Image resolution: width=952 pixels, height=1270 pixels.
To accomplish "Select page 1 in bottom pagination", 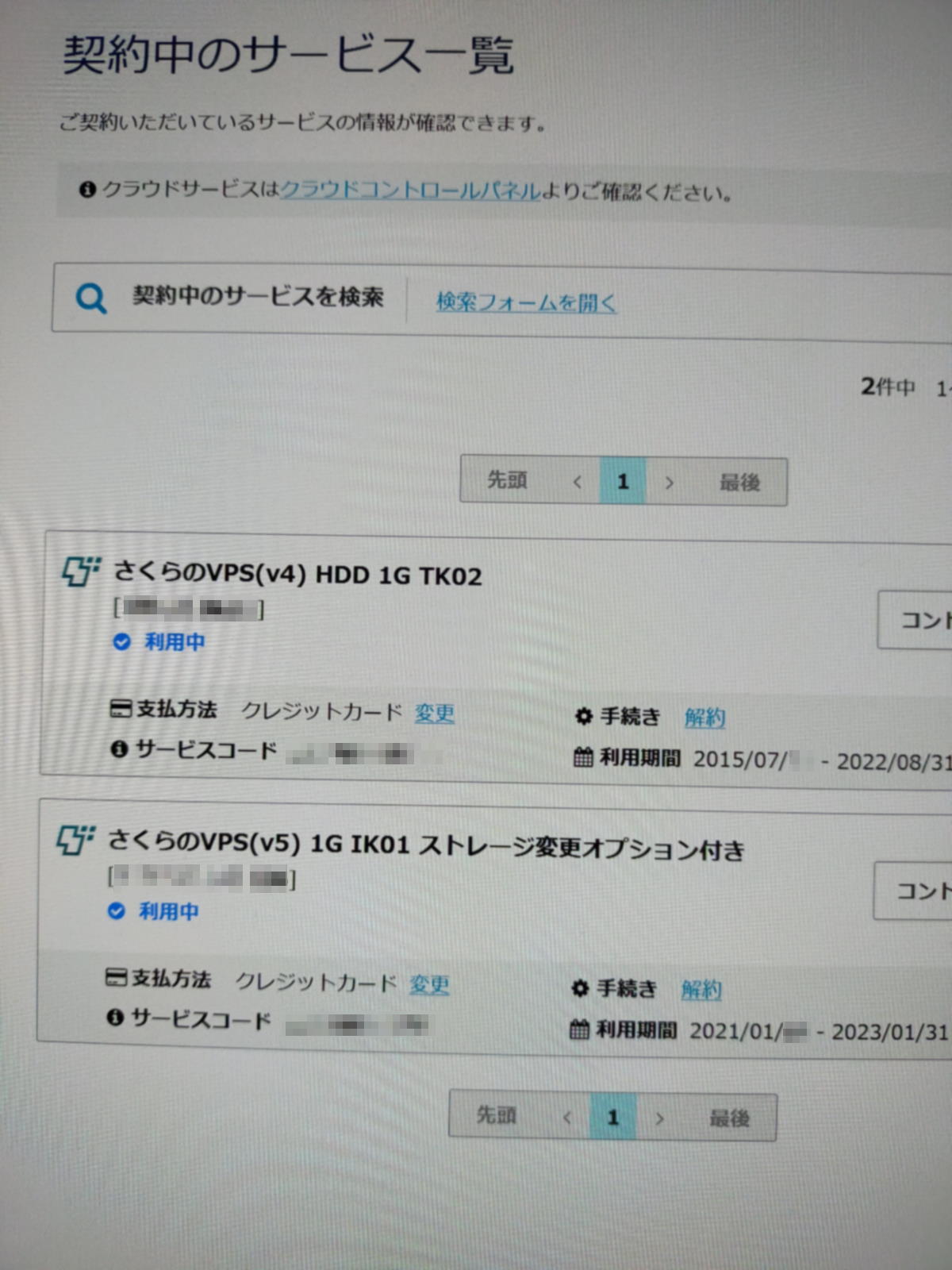I will 612,1117.
